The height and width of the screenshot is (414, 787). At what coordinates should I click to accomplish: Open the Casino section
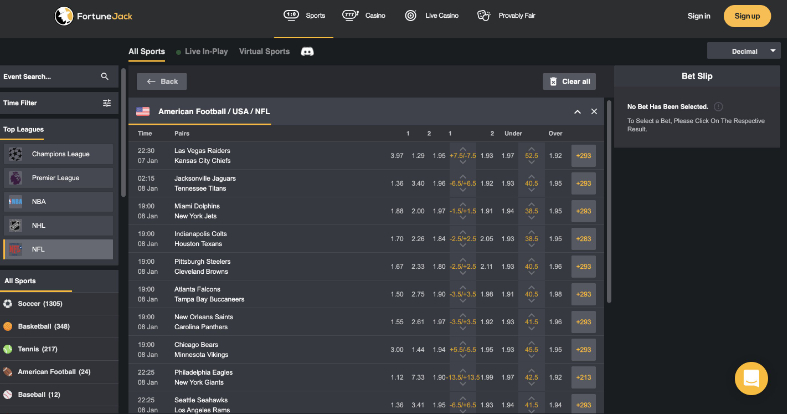coord(363,16)
